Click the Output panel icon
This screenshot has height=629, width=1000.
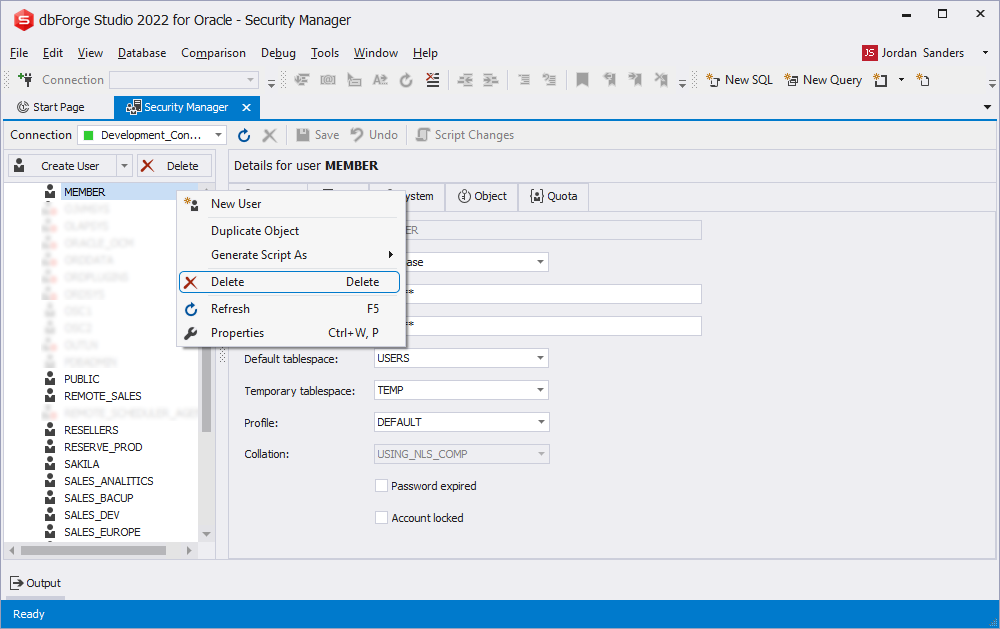(17, 583)
